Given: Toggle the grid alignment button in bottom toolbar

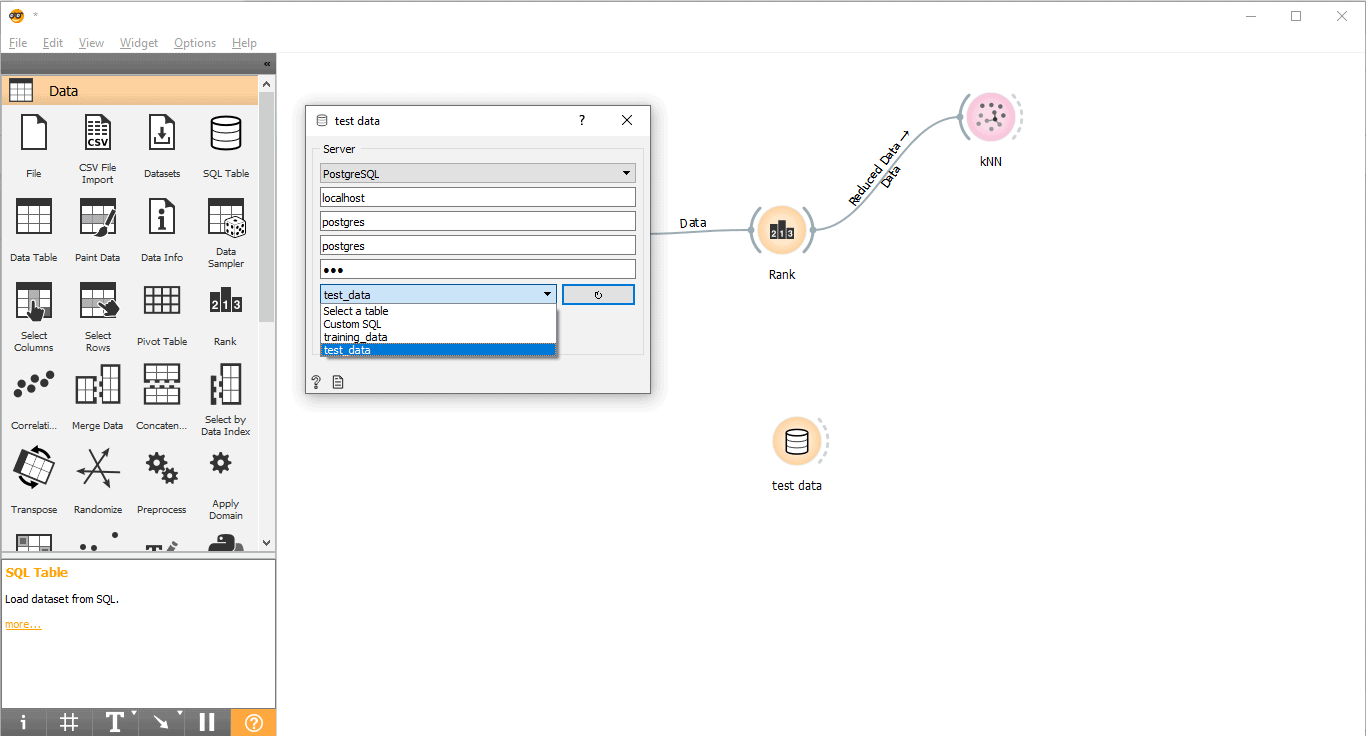Looking at the screenshot, I should (x=69, y=722).
